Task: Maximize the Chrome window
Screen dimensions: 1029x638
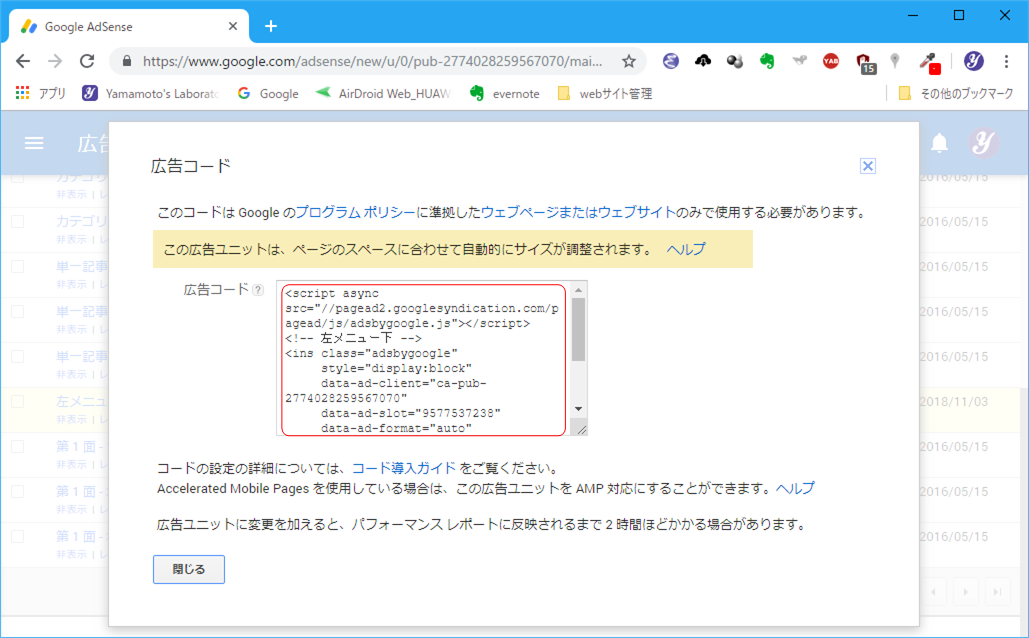Action: [959, 15]
